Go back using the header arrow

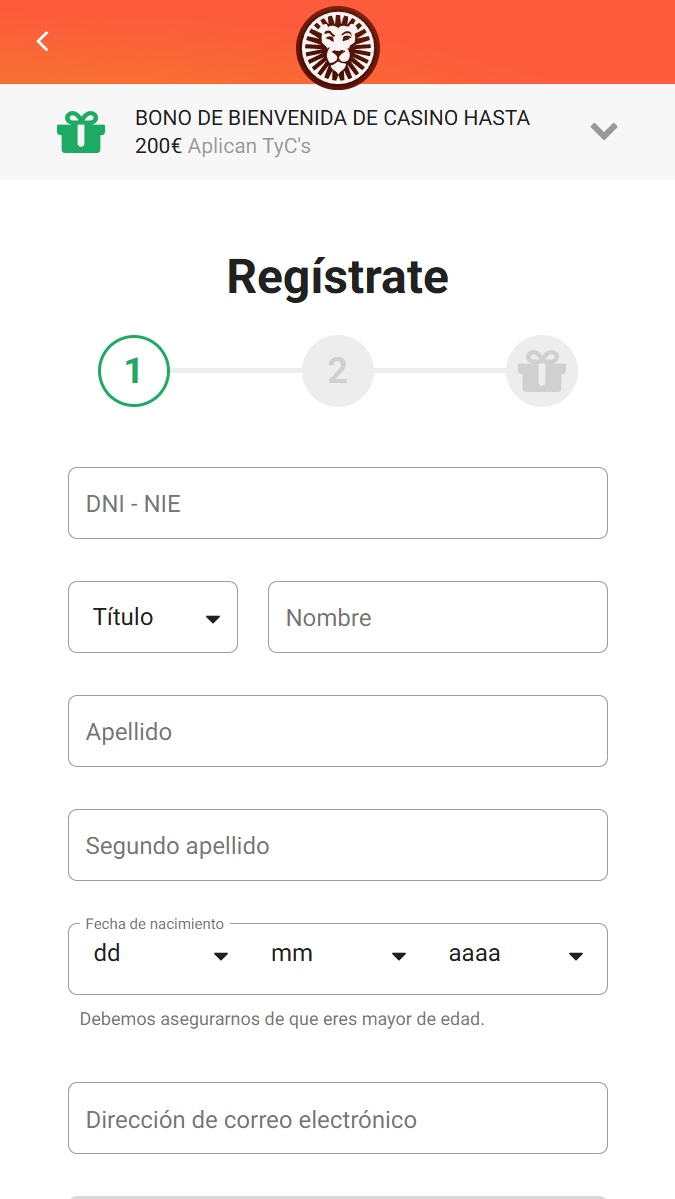coord(43,41)
